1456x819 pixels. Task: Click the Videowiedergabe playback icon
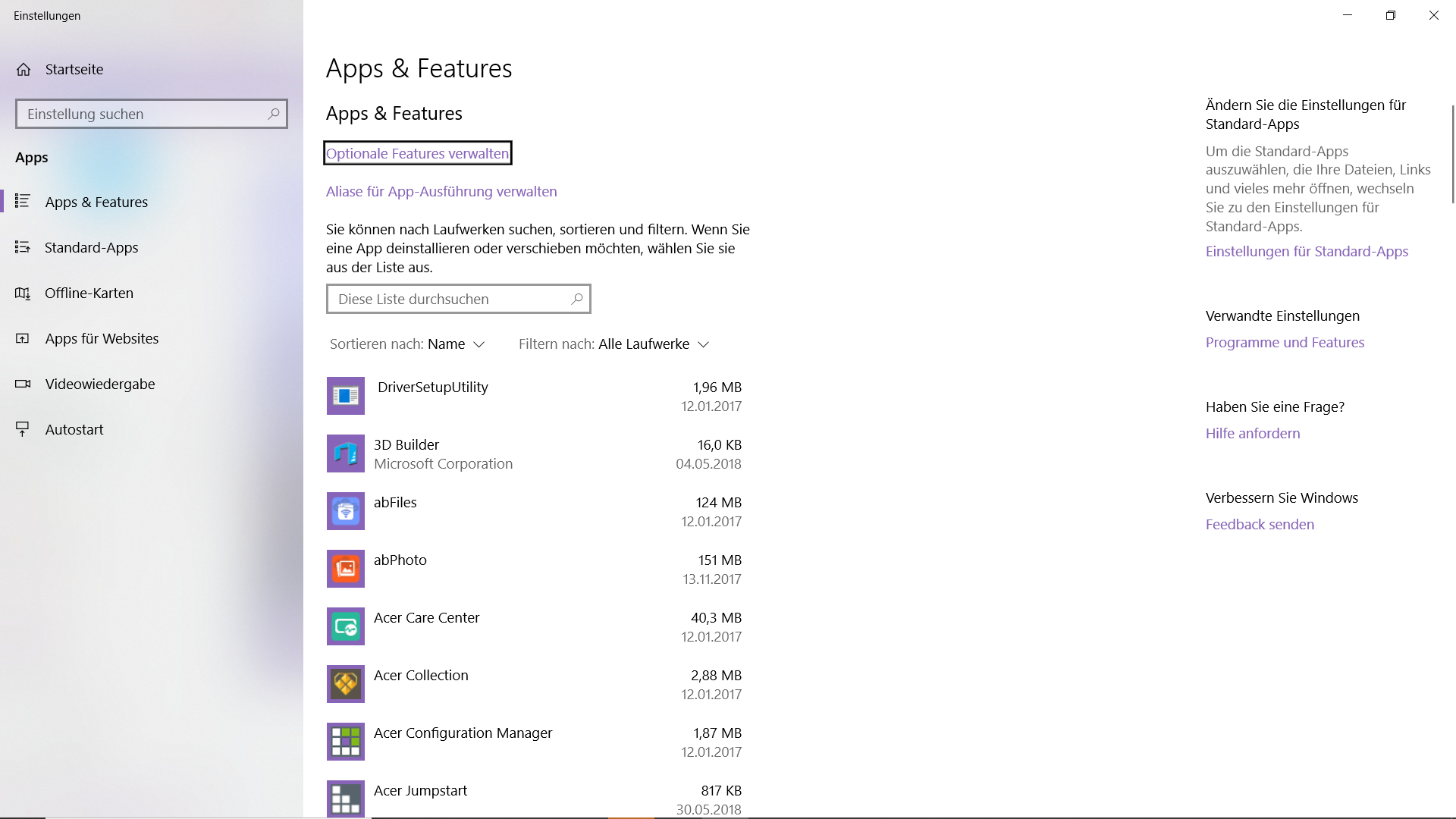[x=24, y=384]
